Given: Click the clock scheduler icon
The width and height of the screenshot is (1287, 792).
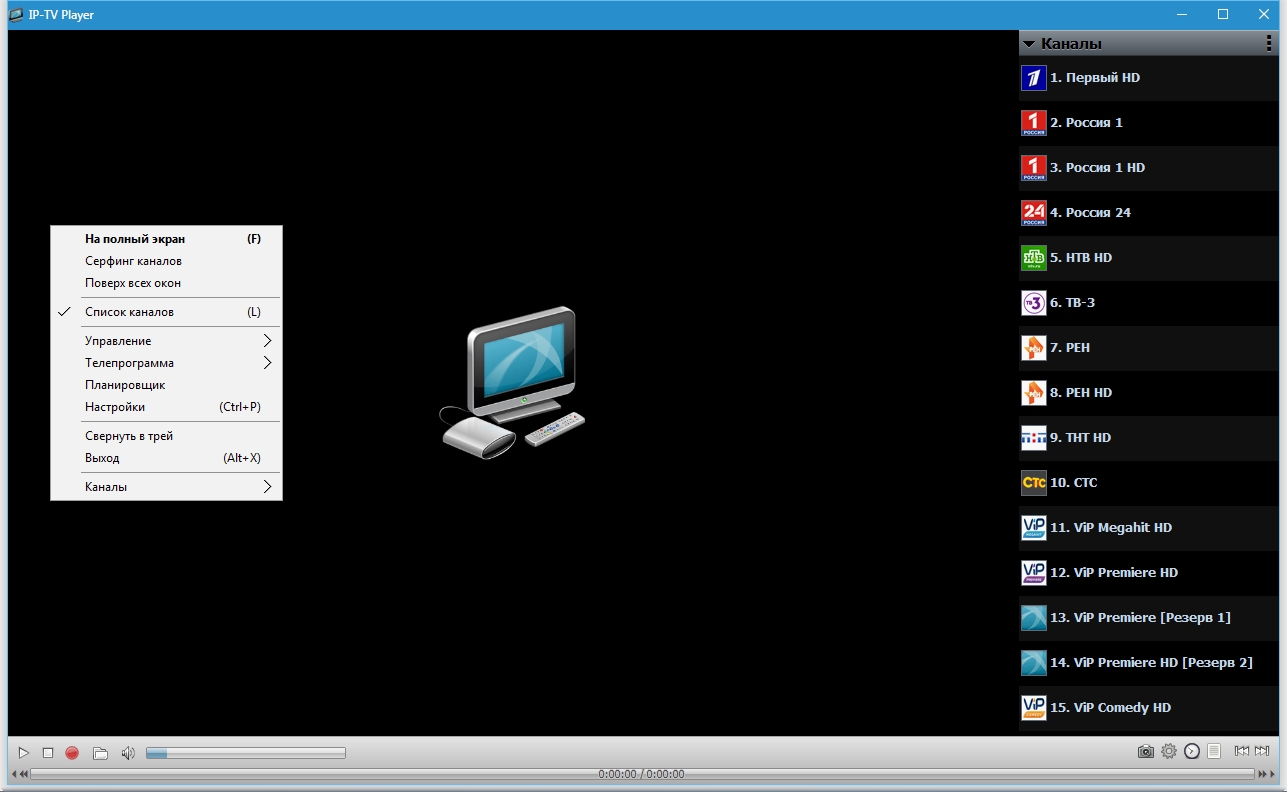Looking at the screenshot, I should click(x=1191, y=752).
